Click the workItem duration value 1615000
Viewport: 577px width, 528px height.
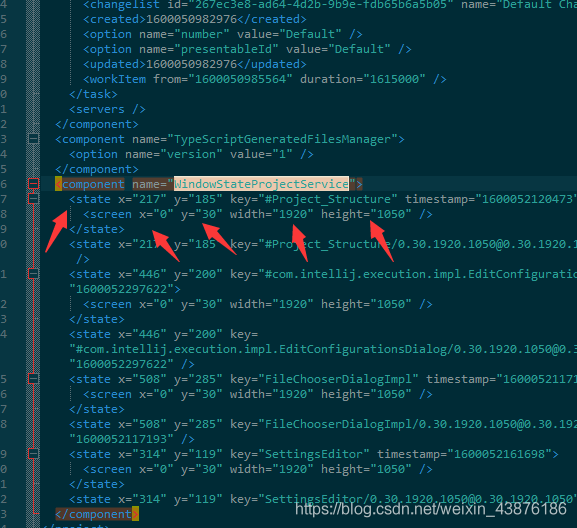tap(394, 79)
